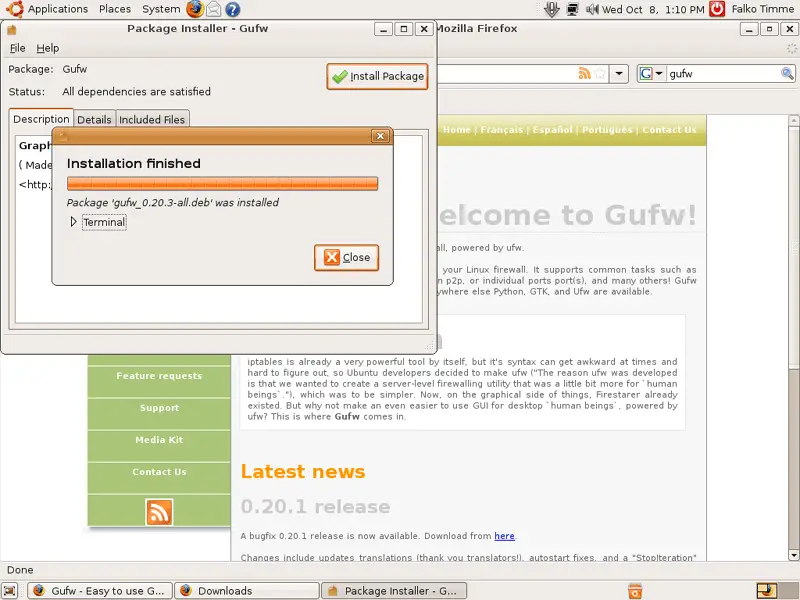800x600 pixels.
Task: Click the RSS feed icon in Firefox address bar
Action: 584,73
